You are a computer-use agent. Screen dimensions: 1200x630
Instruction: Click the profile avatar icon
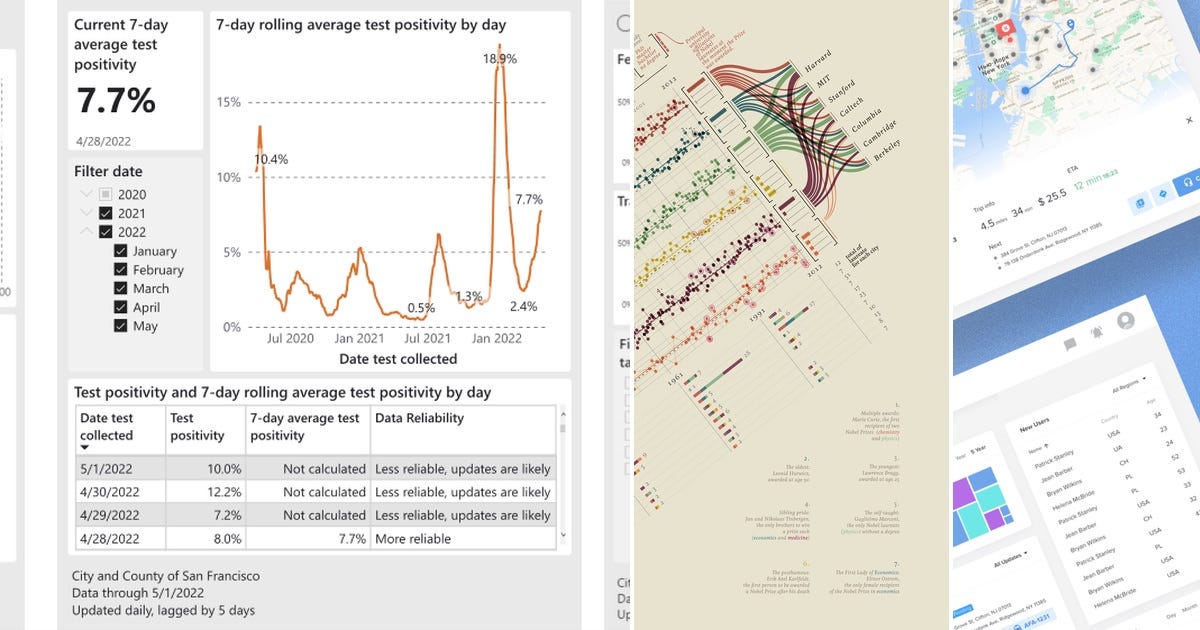(x=1125, y=321)
